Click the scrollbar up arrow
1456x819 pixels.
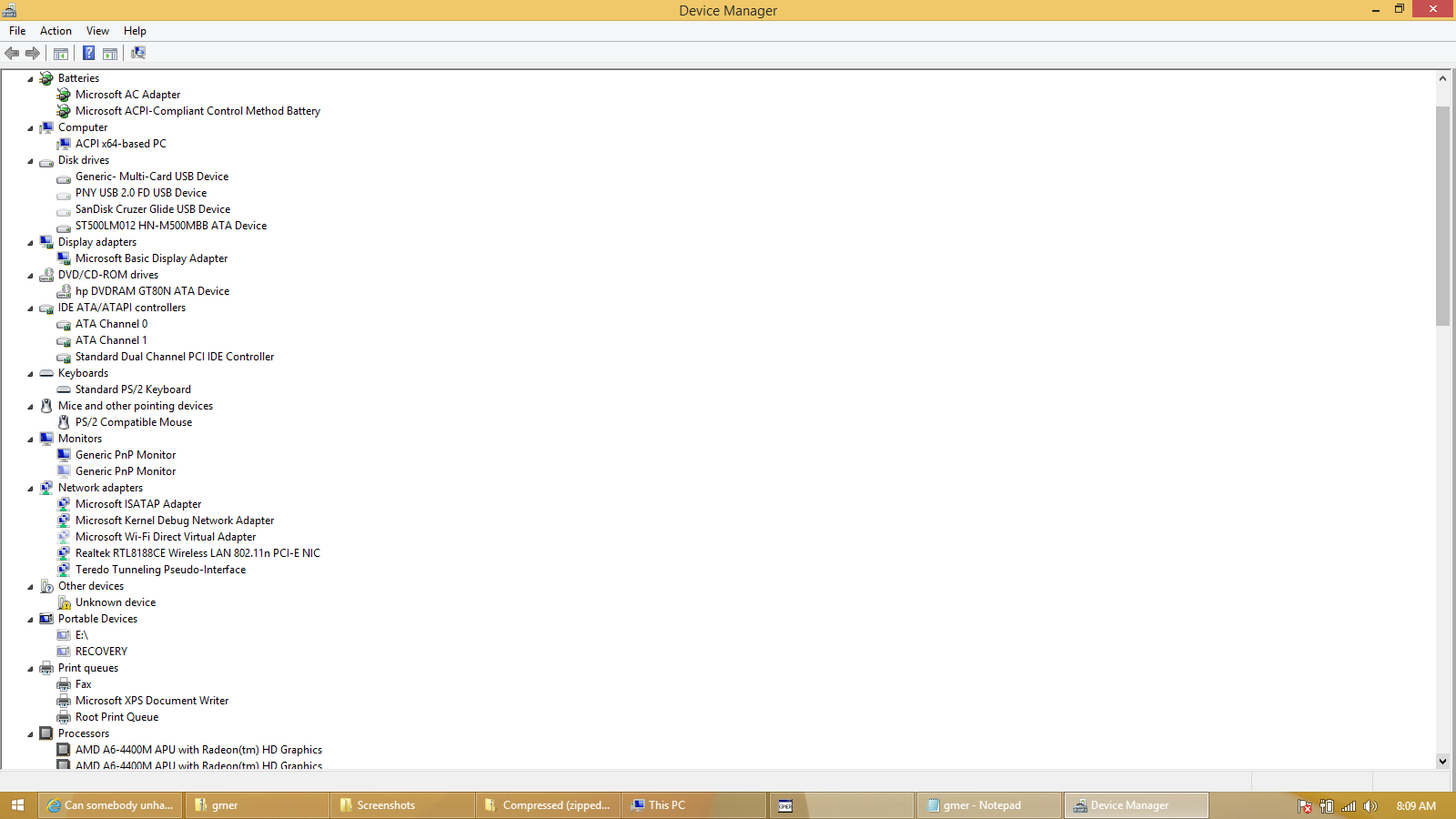[x=1442, y=78]
